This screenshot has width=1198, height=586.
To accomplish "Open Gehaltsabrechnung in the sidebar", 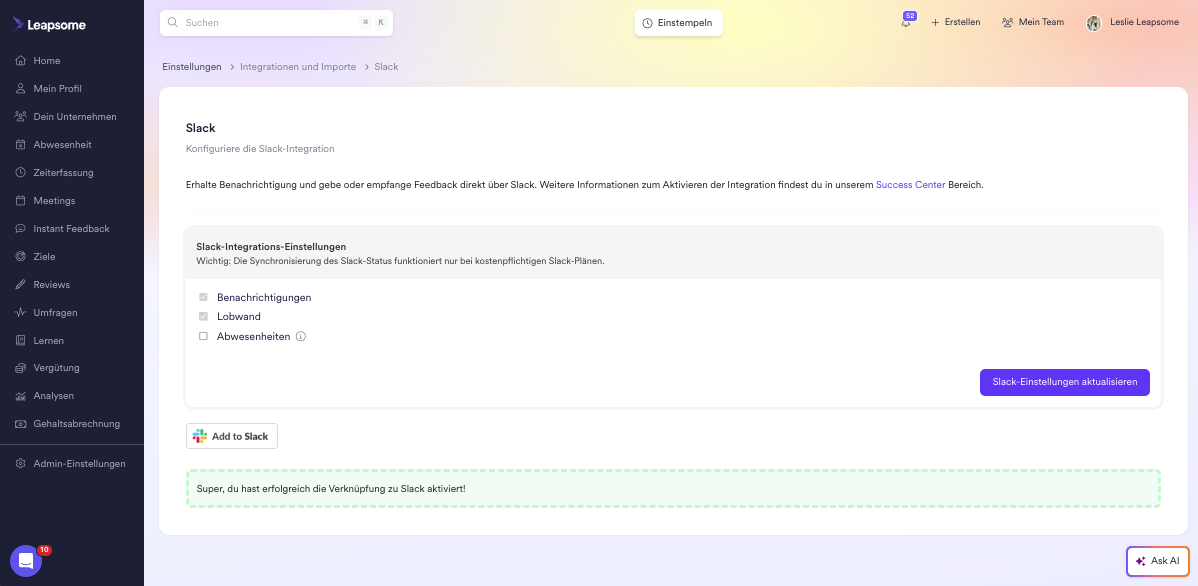I will point(76,424).
